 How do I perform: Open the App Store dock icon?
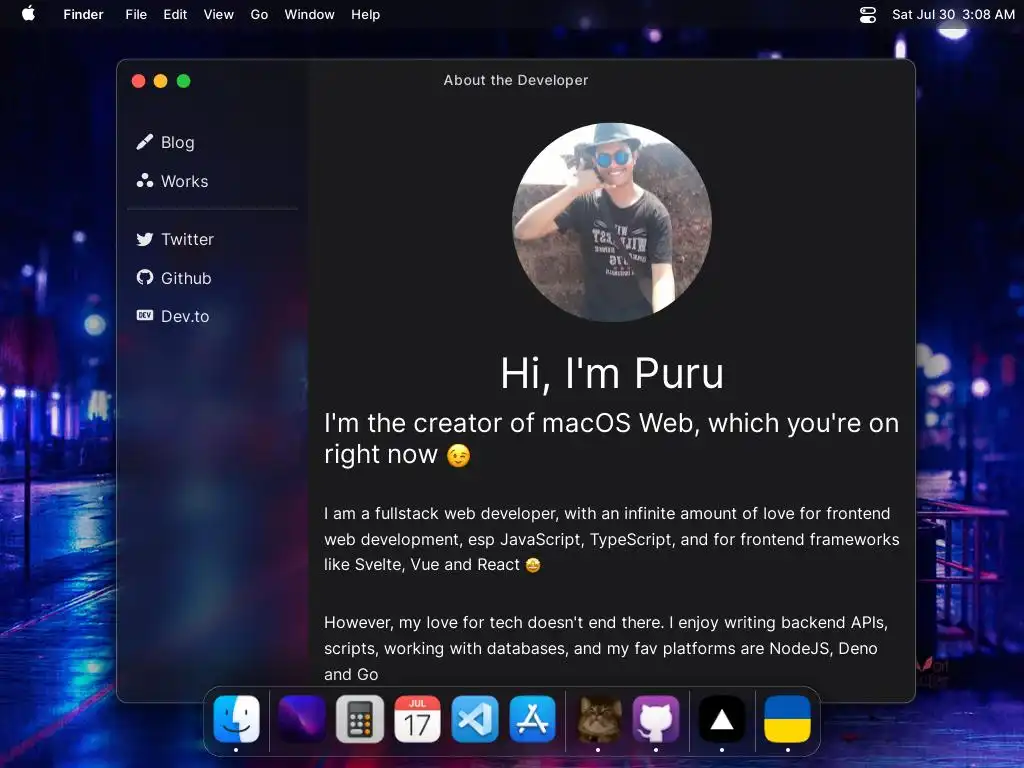[x=532, y=719]
